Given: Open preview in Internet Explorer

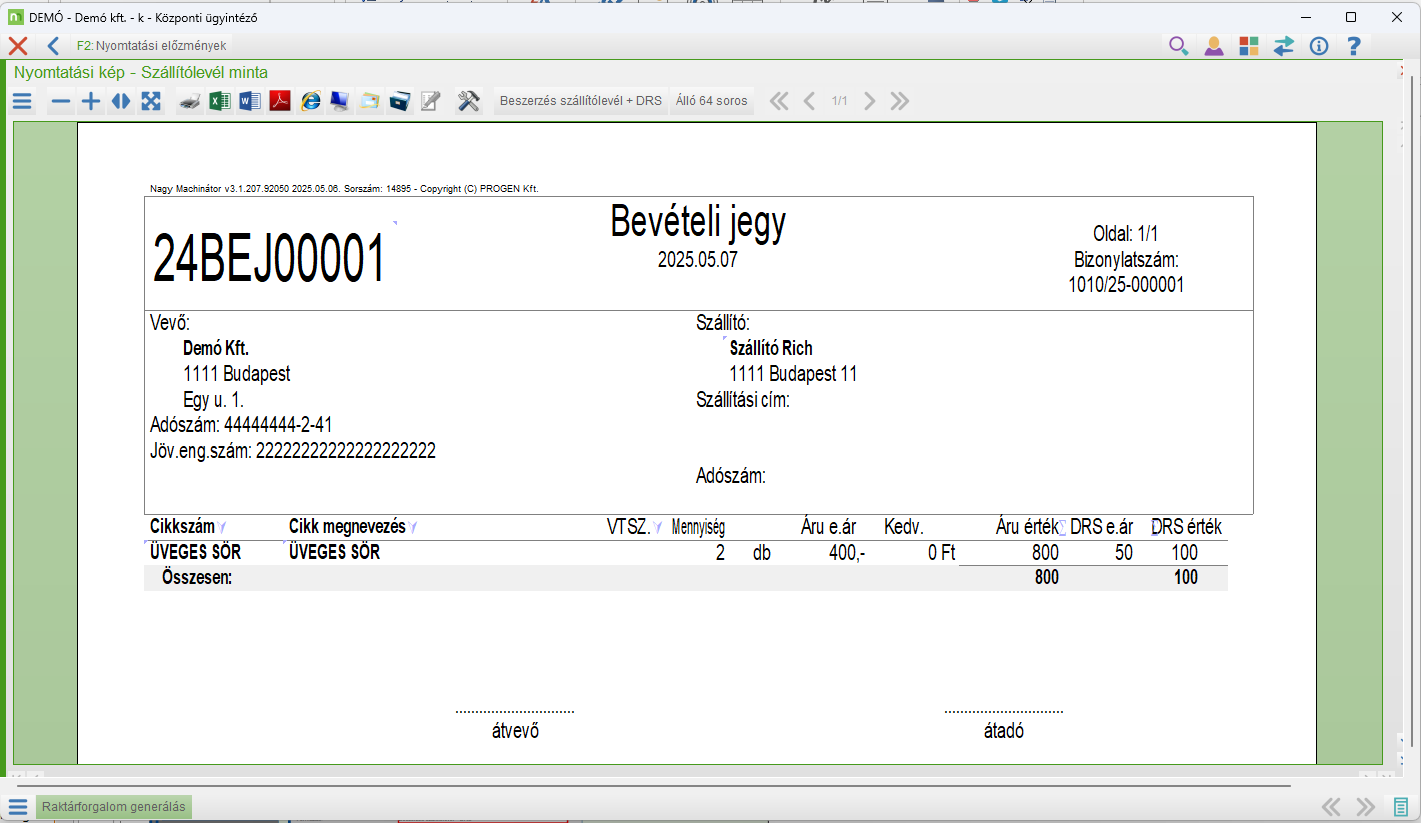Looking at the screenshot, I should [311, 101].
